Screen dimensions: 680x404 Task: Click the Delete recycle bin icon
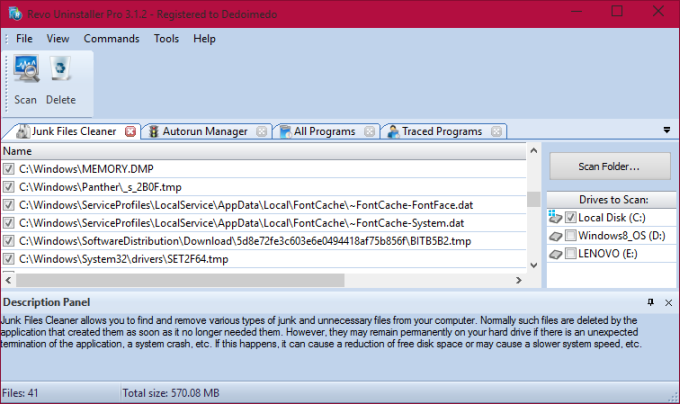point(60,68)
